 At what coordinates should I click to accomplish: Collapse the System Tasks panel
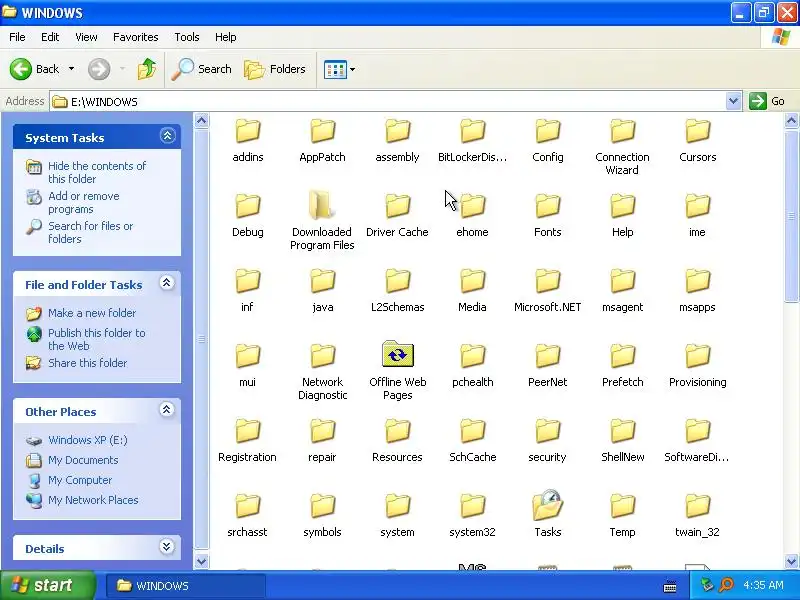pyautogui.click(x=167, y=136)
